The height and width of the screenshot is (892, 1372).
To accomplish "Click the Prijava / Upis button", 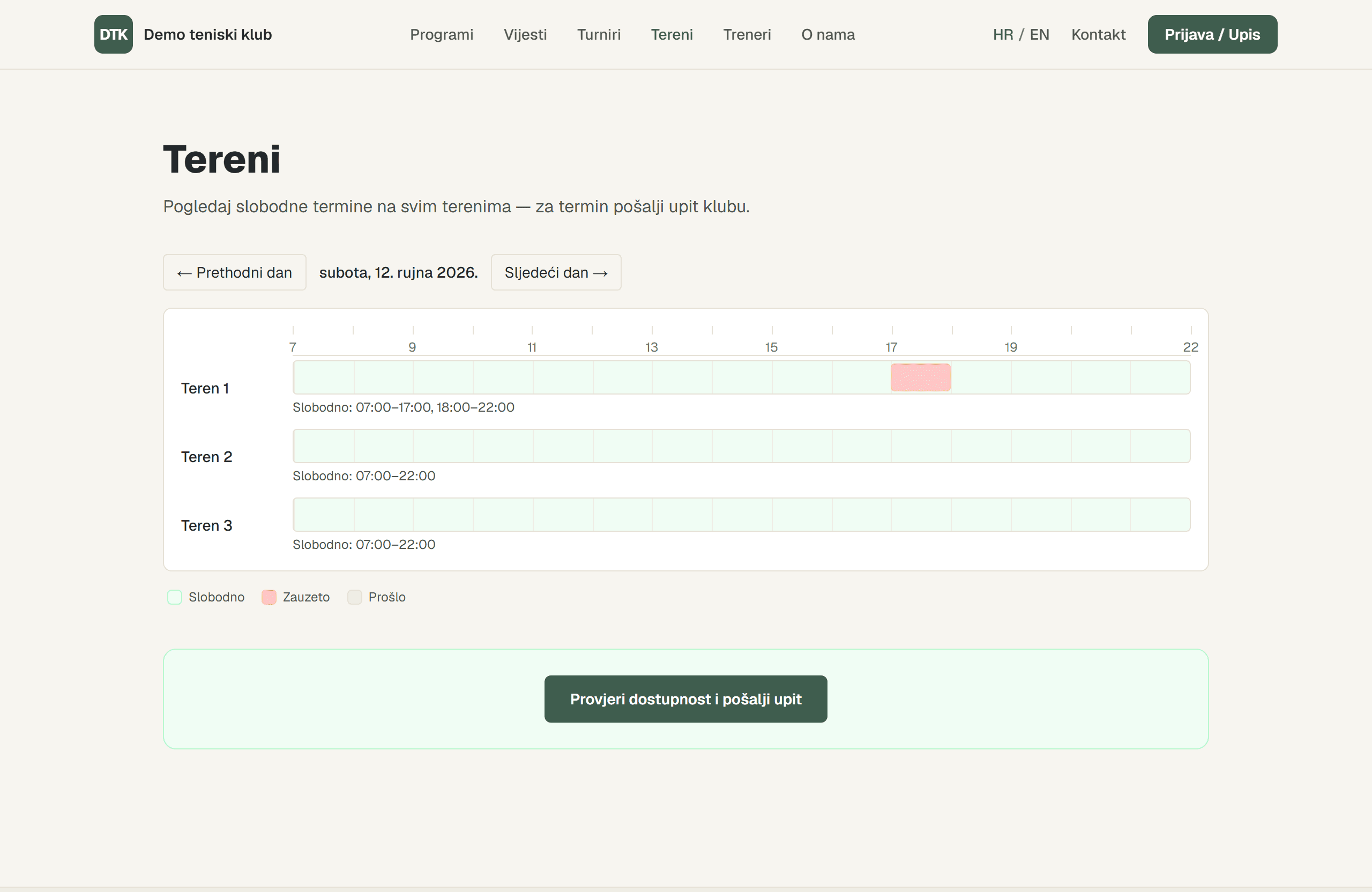I will [x=1212, y=35].
